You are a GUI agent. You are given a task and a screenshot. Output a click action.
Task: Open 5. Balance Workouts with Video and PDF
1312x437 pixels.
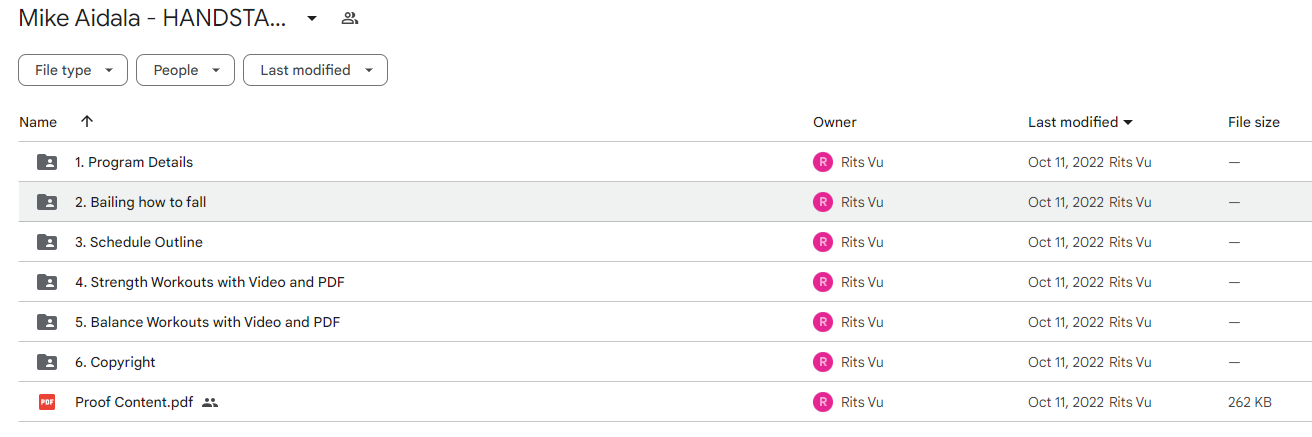(x=207, y=322)
